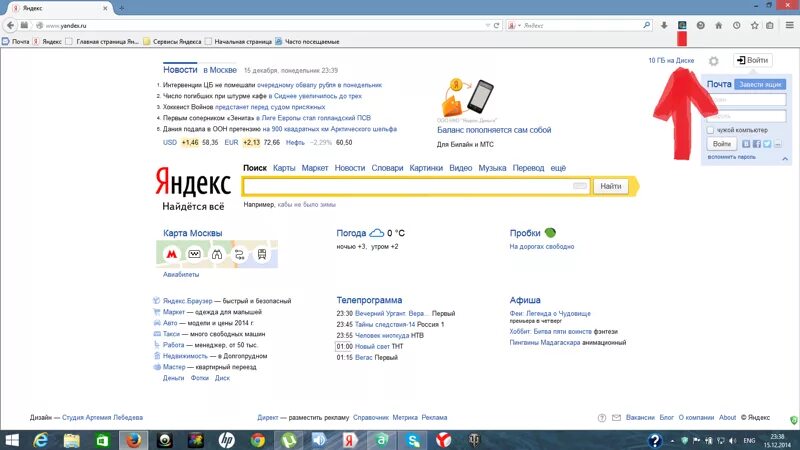Image resolution: width=800 pixels, height=450 pixels.
Task: Open the 'Часто посещаемые' bookmark item
Action: [x=308, y=41]
